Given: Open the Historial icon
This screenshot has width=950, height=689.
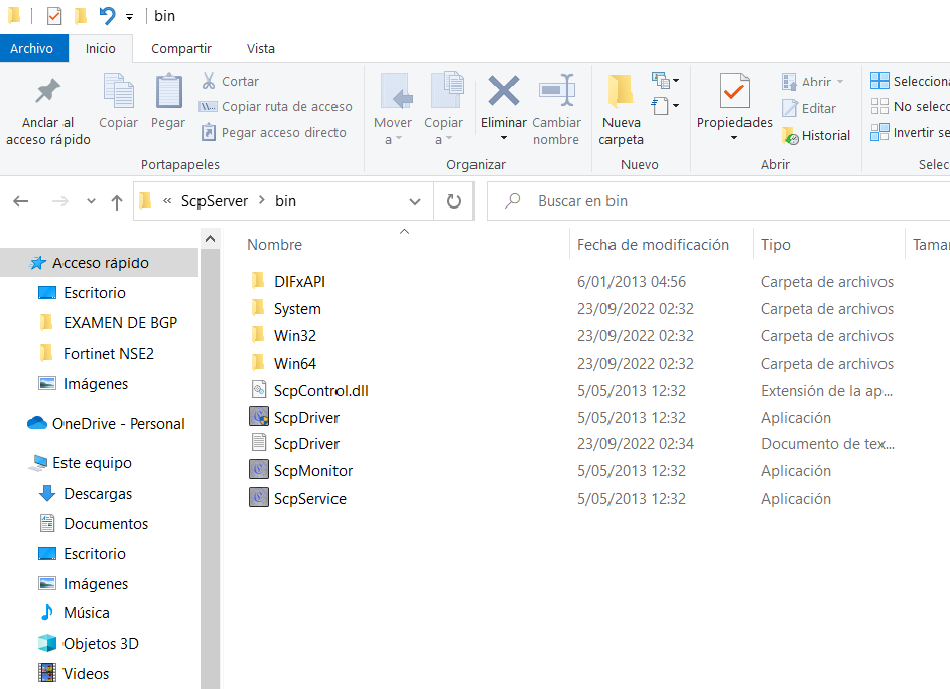Looking at the screenshot, I should (790, 136).
